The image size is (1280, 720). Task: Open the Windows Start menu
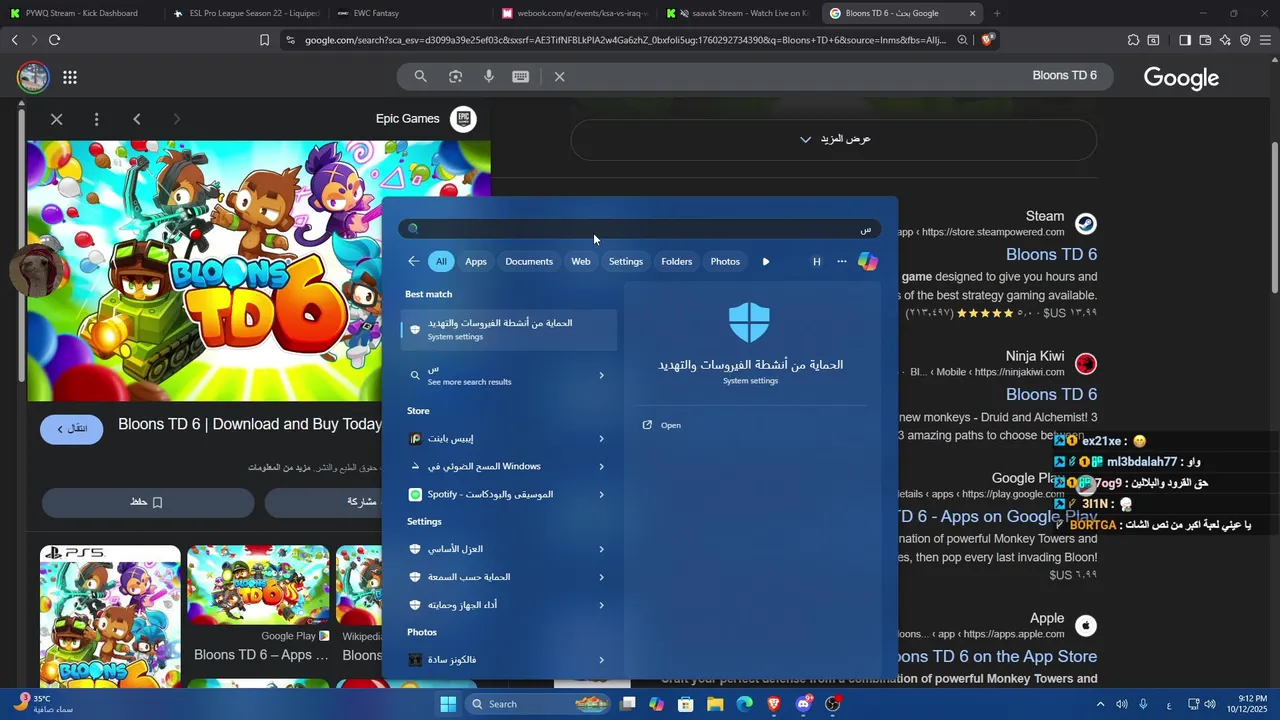pyautogui.click(x=448, y=704)
